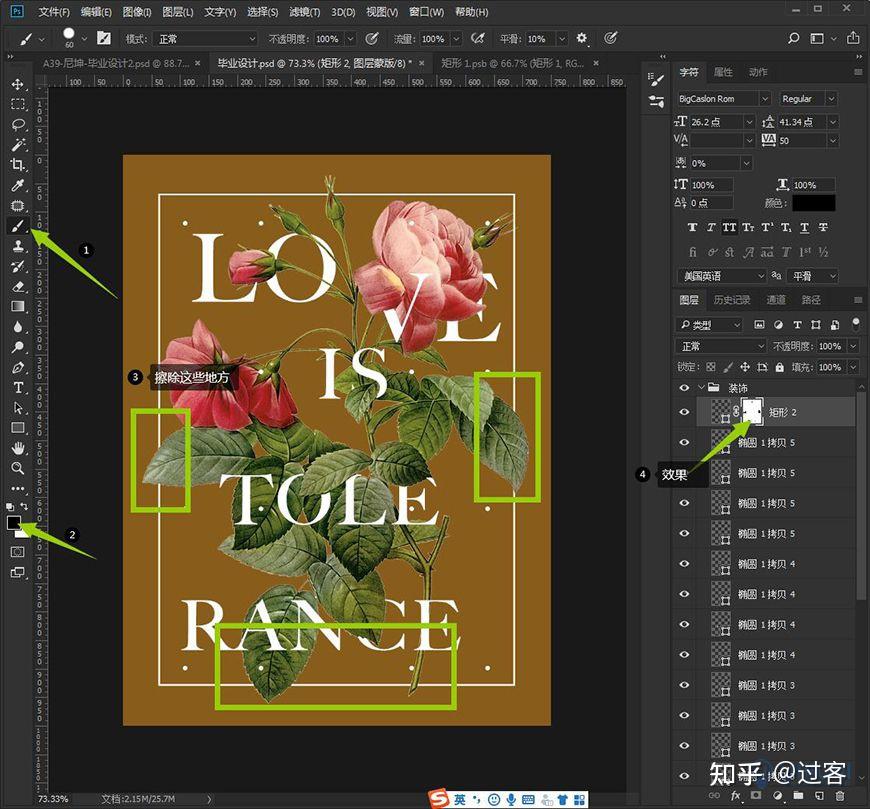The width and height of the screenshot is (870, 809).
Task: Click the add layer style fx icon
Action: pos(736,796)
